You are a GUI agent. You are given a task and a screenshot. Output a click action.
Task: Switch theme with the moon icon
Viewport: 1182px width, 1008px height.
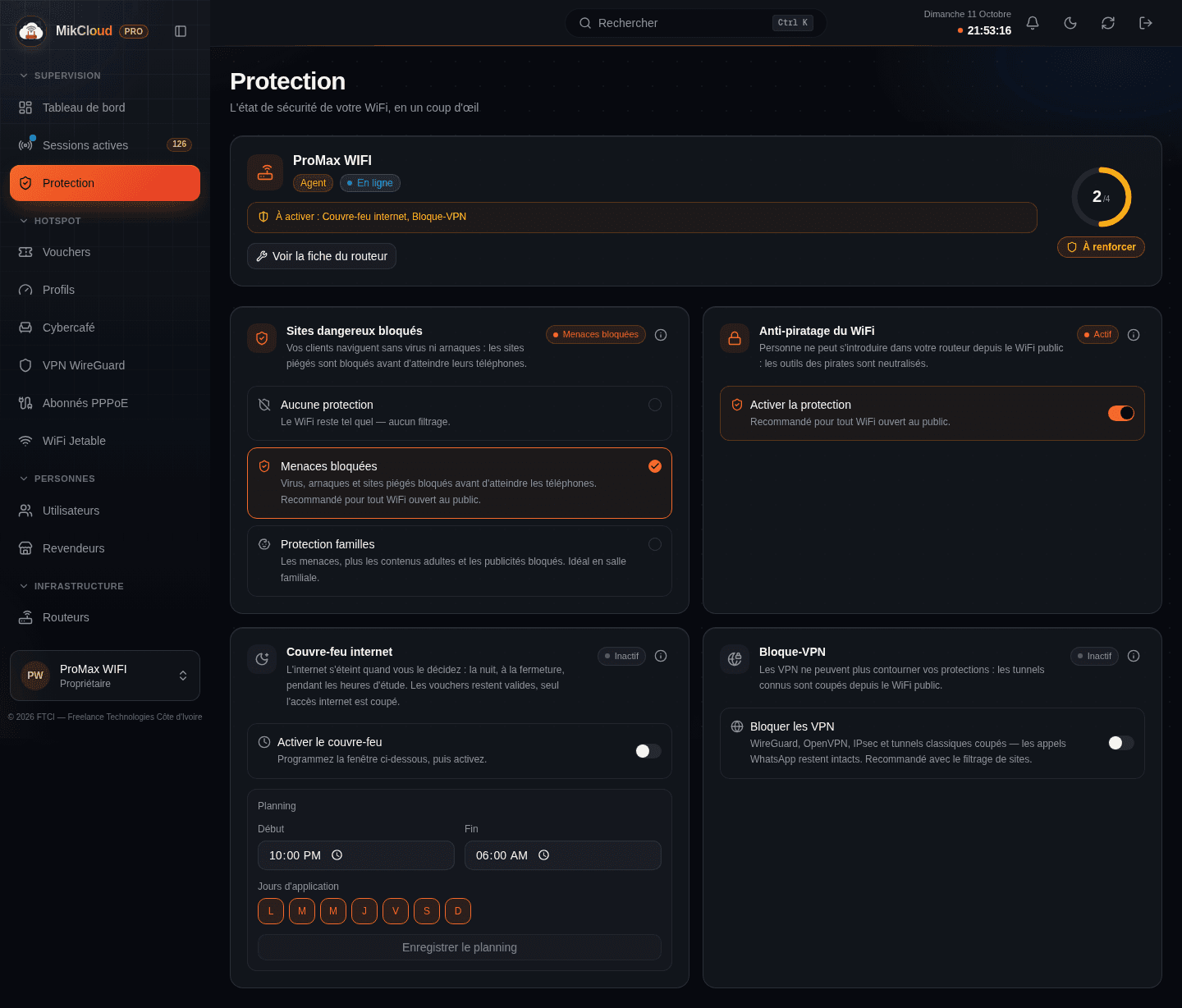pos(1070,23)
